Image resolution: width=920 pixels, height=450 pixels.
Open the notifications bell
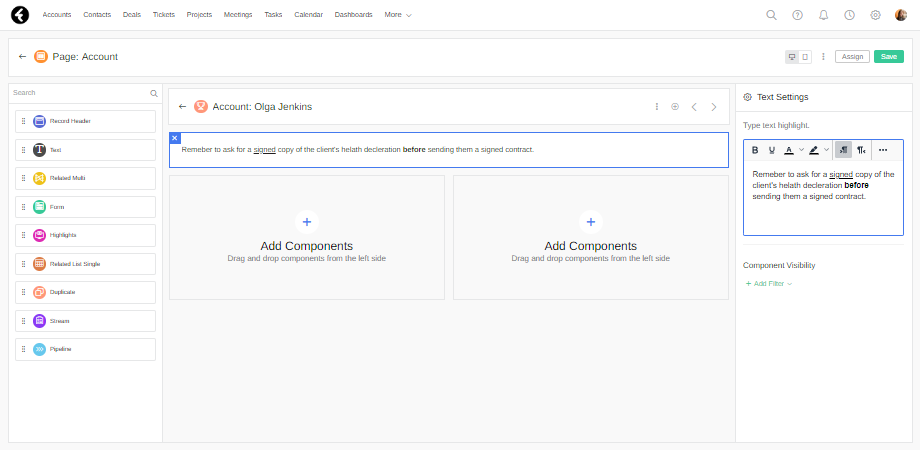(823, 15)
